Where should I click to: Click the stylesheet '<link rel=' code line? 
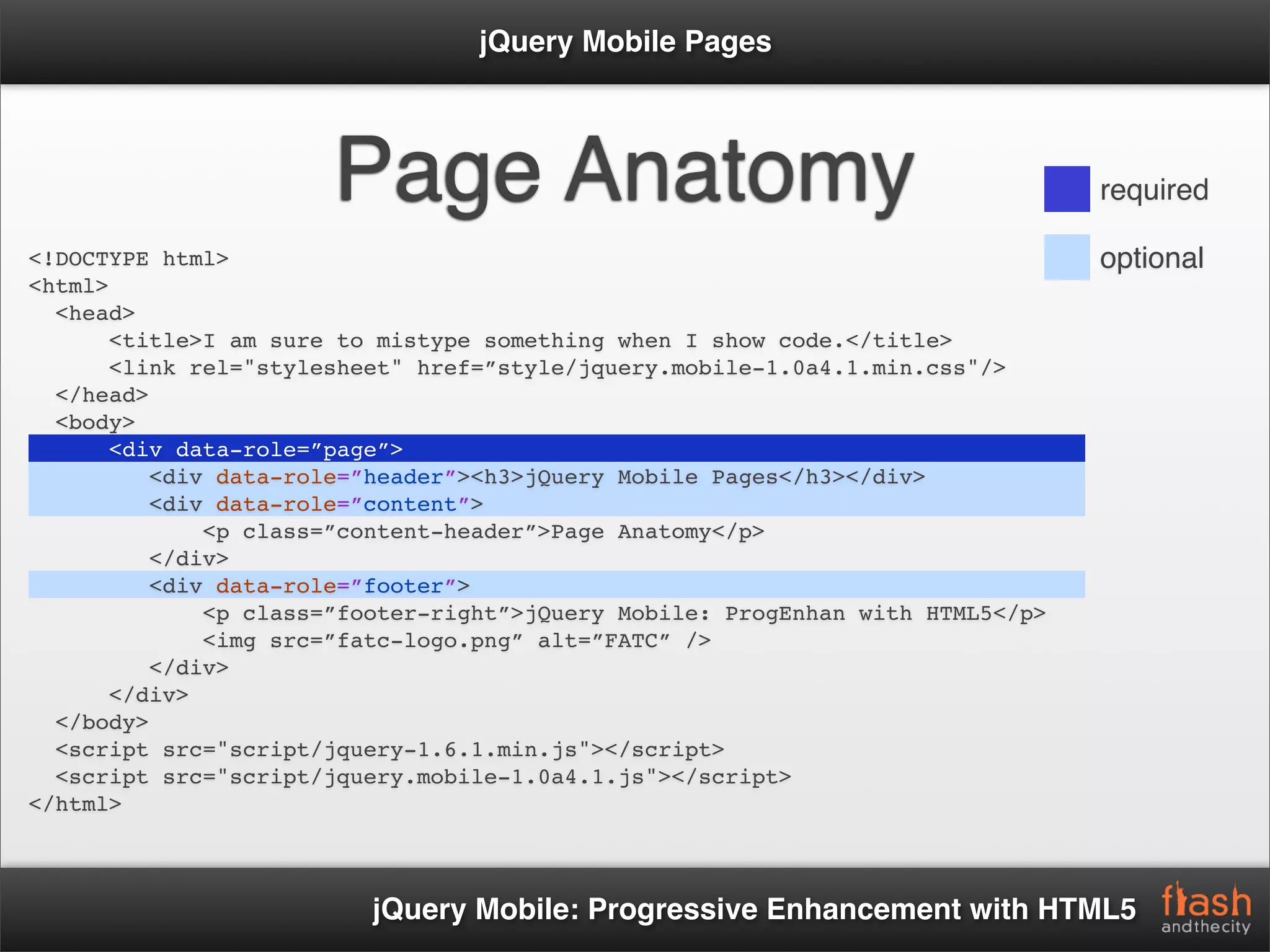(x=557, y=368)
